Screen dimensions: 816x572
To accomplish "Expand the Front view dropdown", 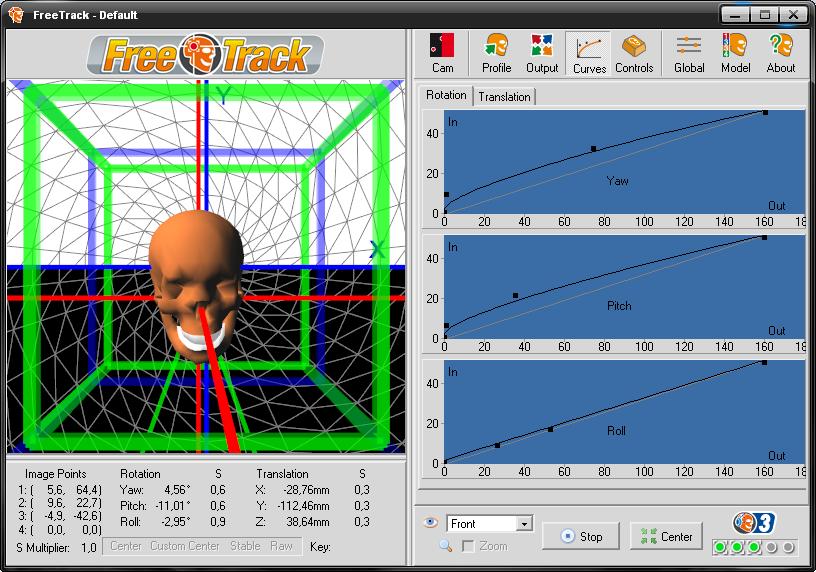I will pos(525,524).
